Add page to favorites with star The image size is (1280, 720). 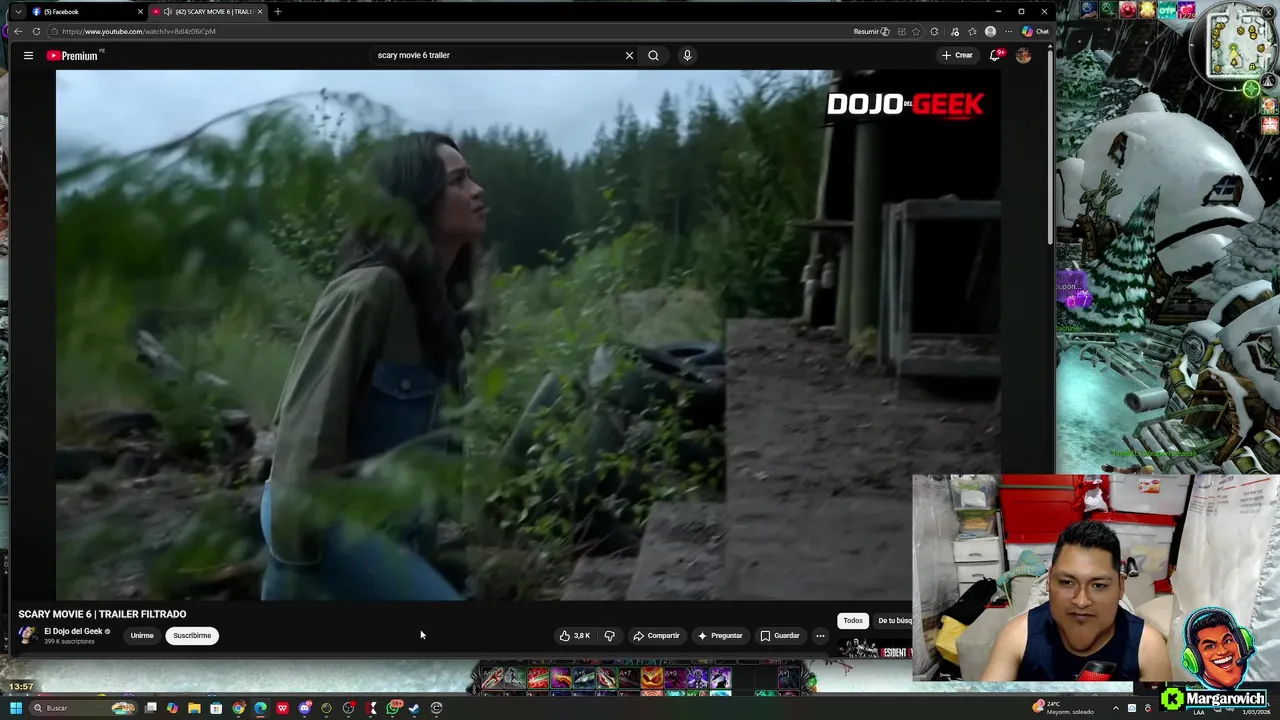point(915,31)
